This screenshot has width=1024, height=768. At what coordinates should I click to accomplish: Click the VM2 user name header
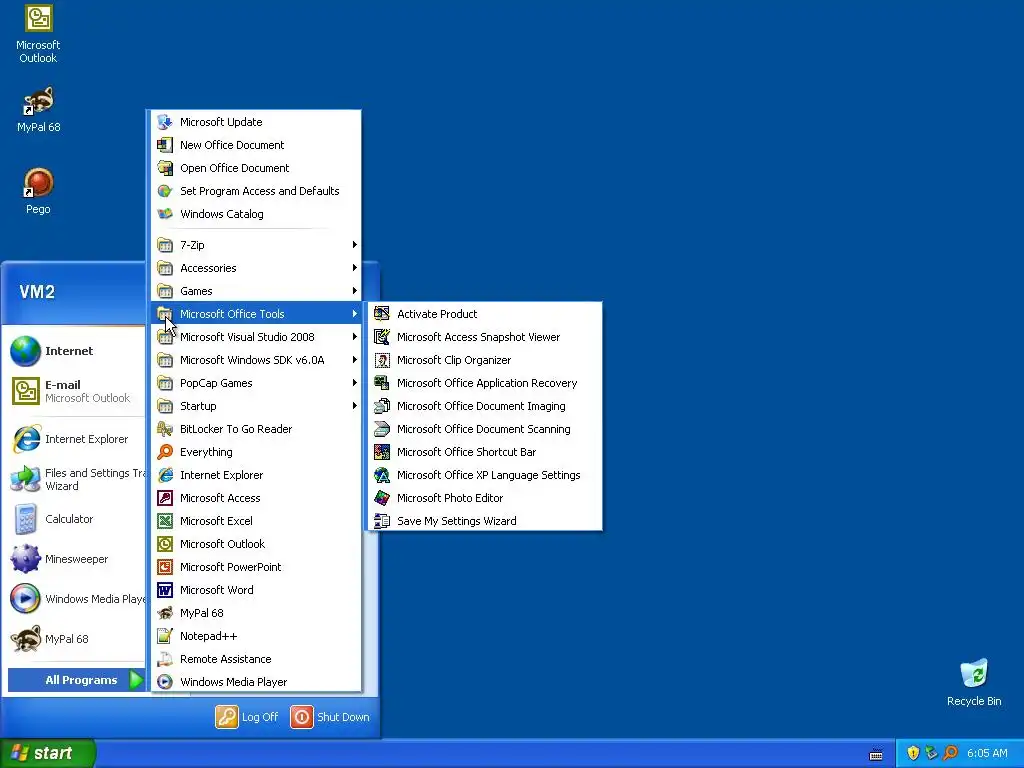click(x=37, y=292)
